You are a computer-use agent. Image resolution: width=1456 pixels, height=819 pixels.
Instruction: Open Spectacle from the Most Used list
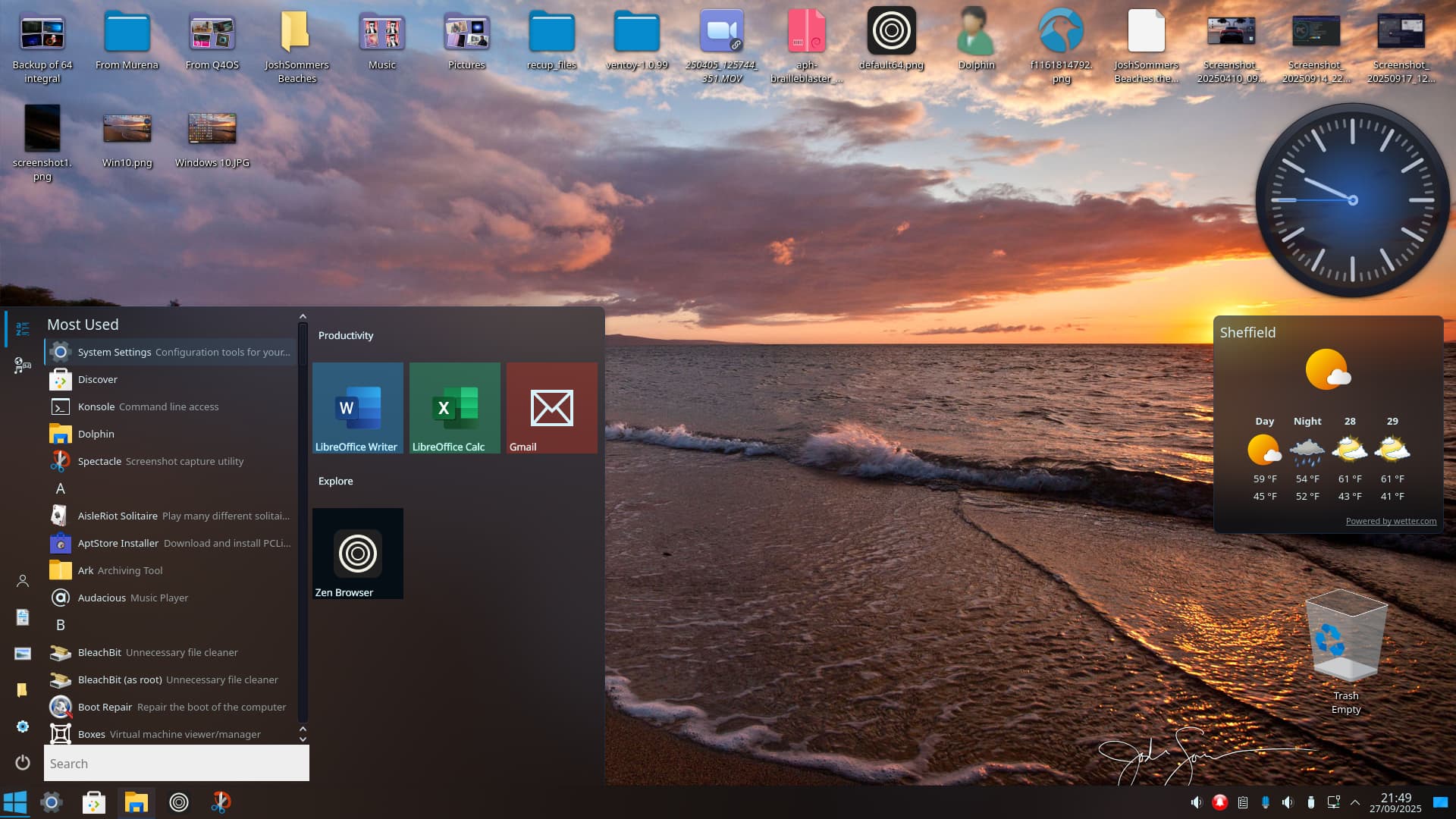pyautogui.click(x=99, y=461)
